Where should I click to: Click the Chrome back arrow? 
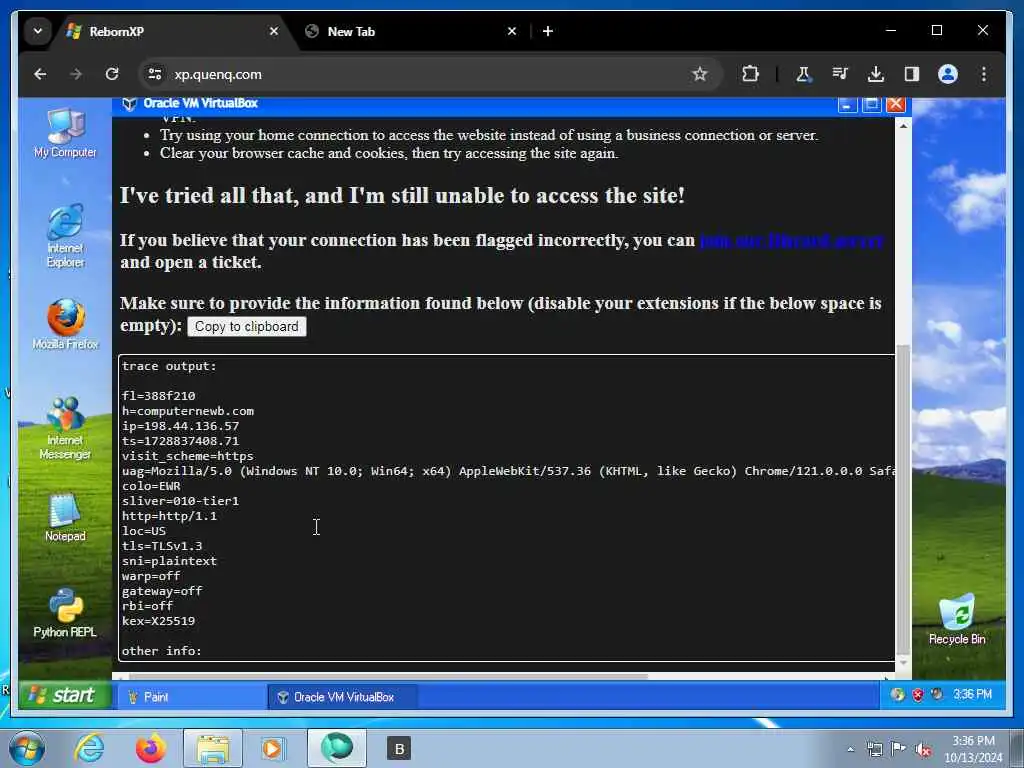click(x=40, y=74)
